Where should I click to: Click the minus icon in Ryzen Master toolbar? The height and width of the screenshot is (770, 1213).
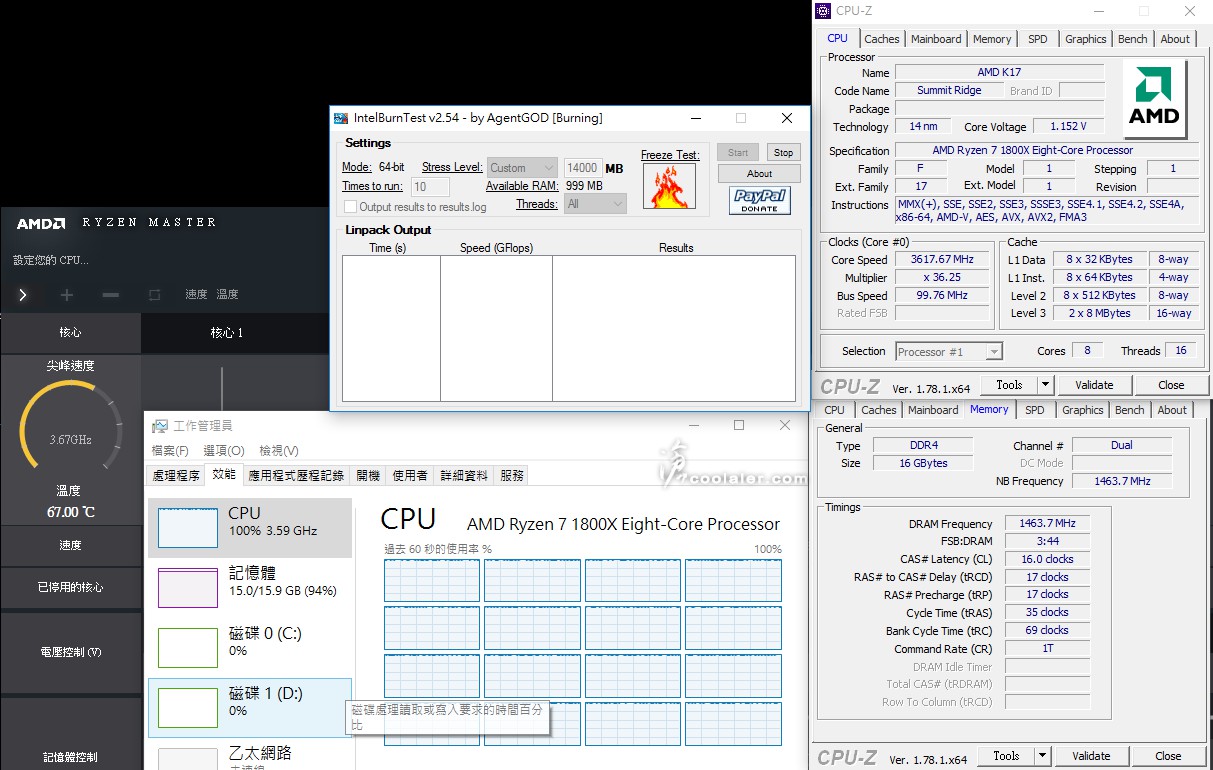click(111, 295)
